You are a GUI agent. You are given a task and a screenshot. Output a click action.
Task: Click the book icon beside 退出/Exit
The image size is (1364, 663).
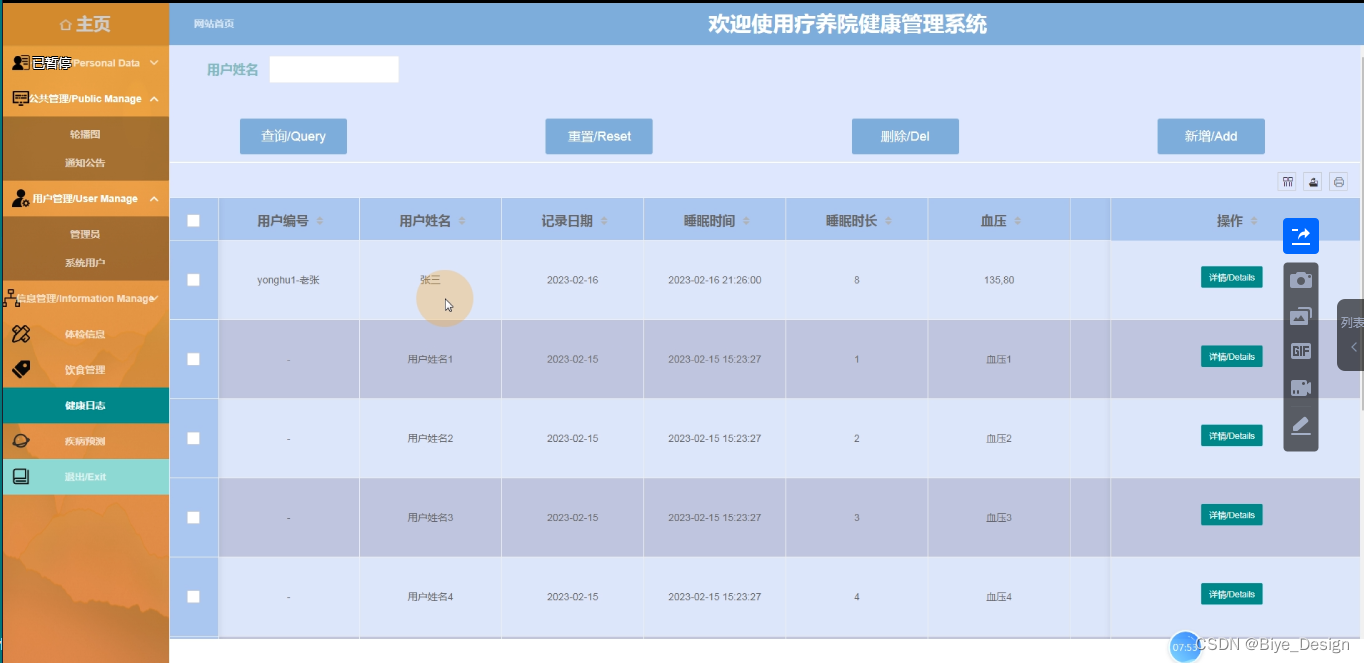point(21,476)
